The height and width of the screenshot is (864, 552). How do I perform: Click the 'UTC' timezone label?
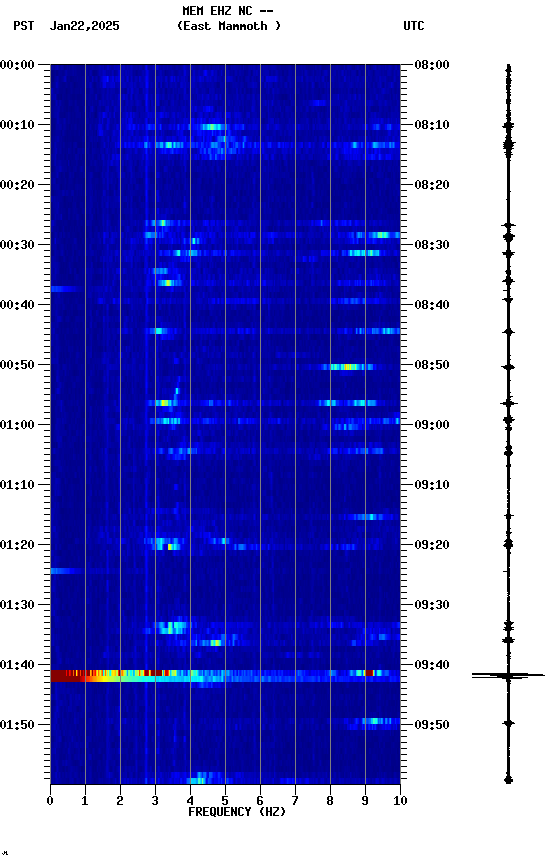point(414,26)
